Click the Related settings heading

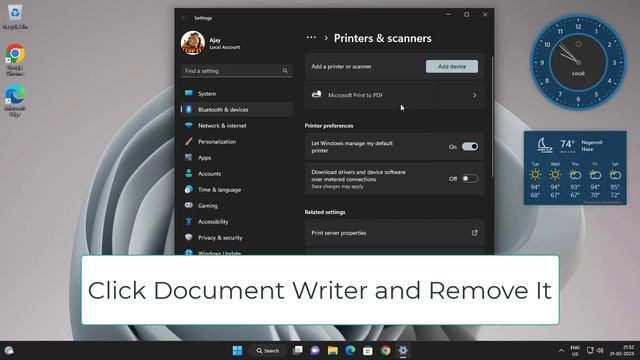pos(325,212)
